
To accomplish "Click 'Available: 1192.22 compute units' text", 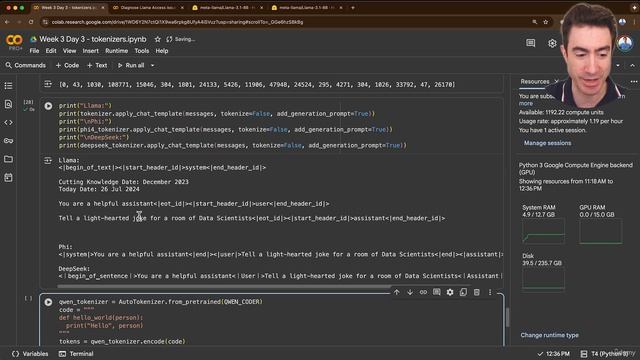I will tap(561, 112).
